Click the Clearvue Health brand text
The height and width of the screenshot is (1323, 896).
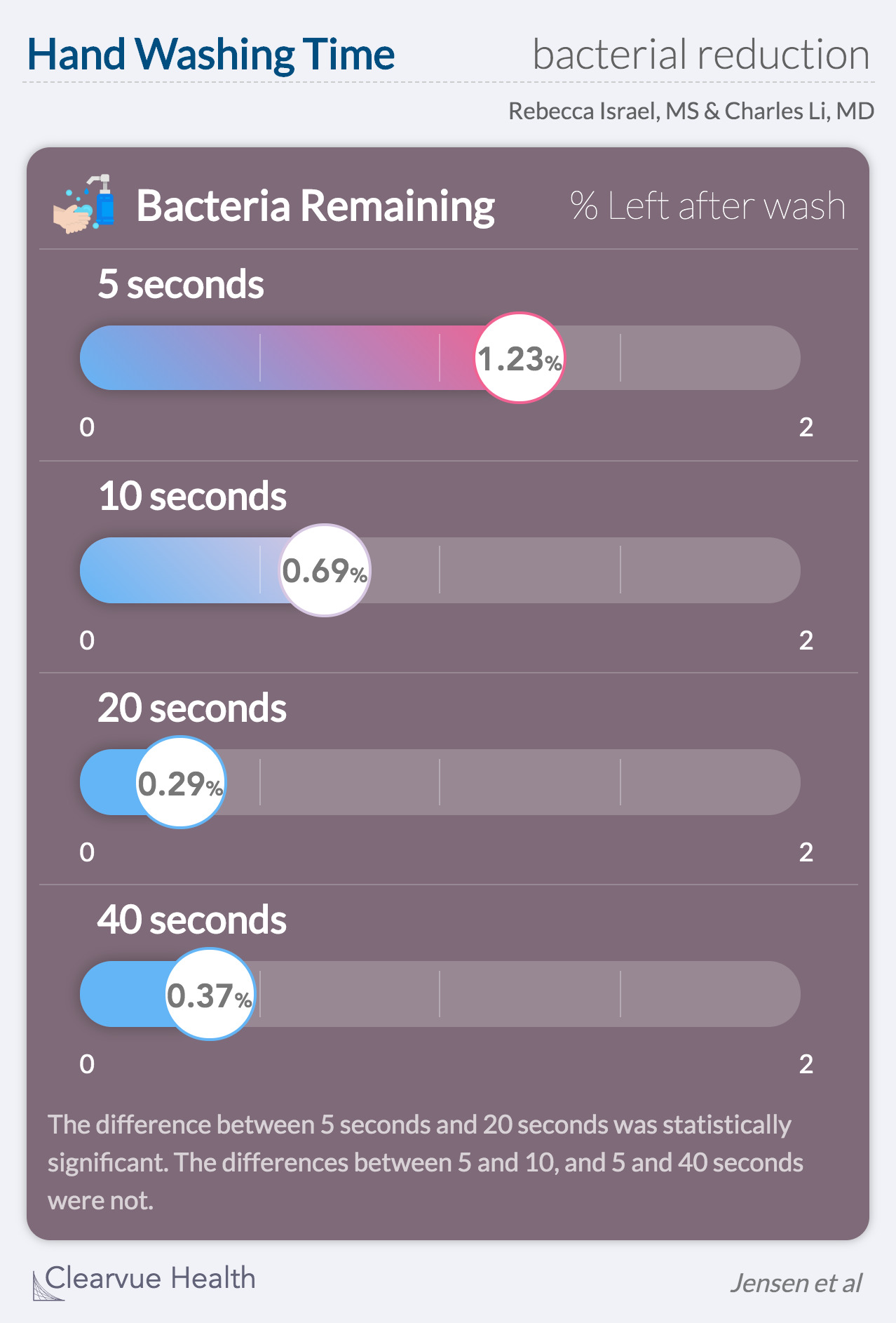point(151,1278)
